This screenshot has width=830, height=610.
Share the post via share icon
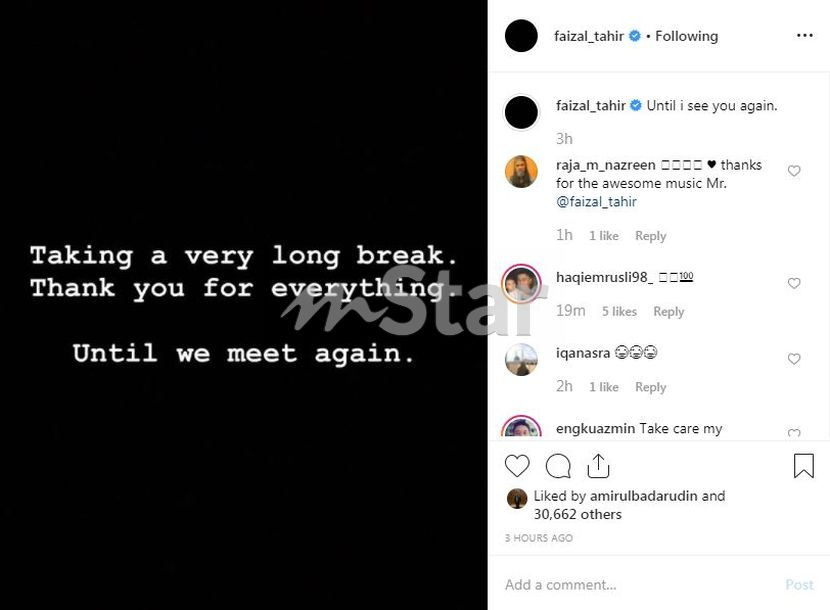click(598, 466)
